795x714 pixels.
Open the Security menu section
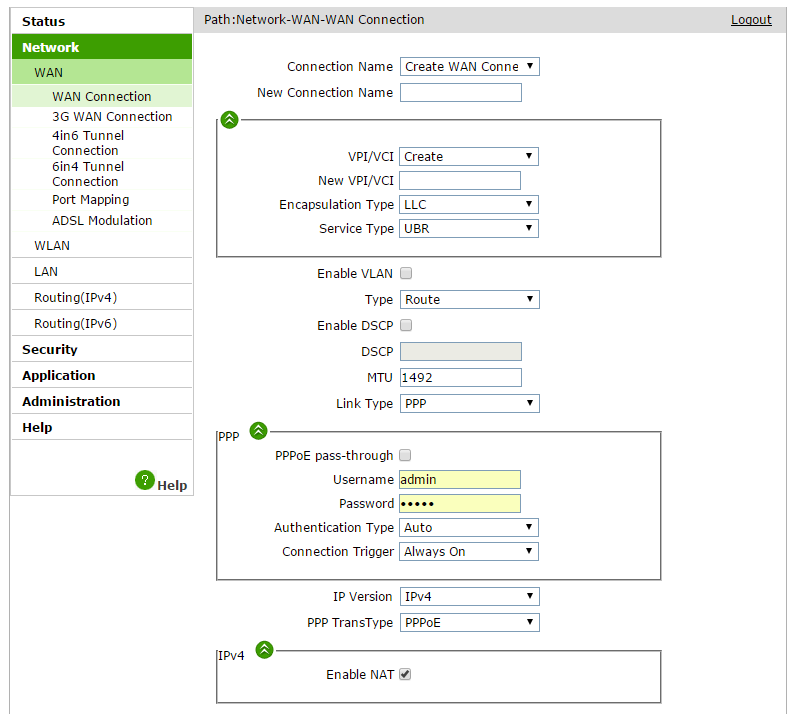point(50,350)
